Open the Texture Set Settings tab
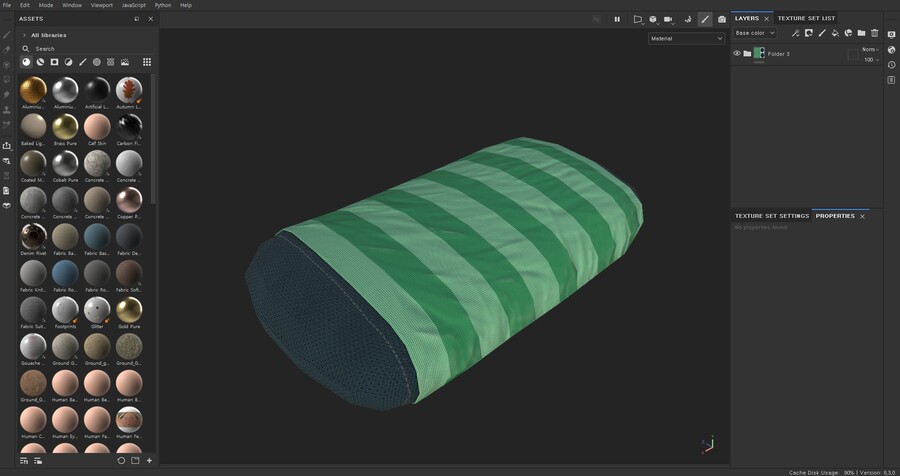The image size is (900, 476). click(771, 216)
